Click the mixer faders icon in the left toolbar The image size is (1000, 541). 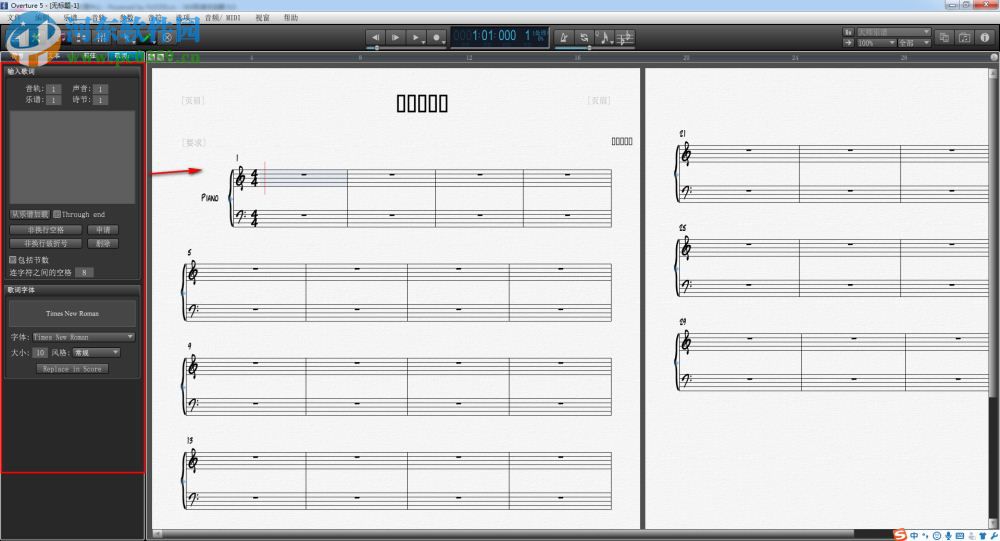(101, 37)
